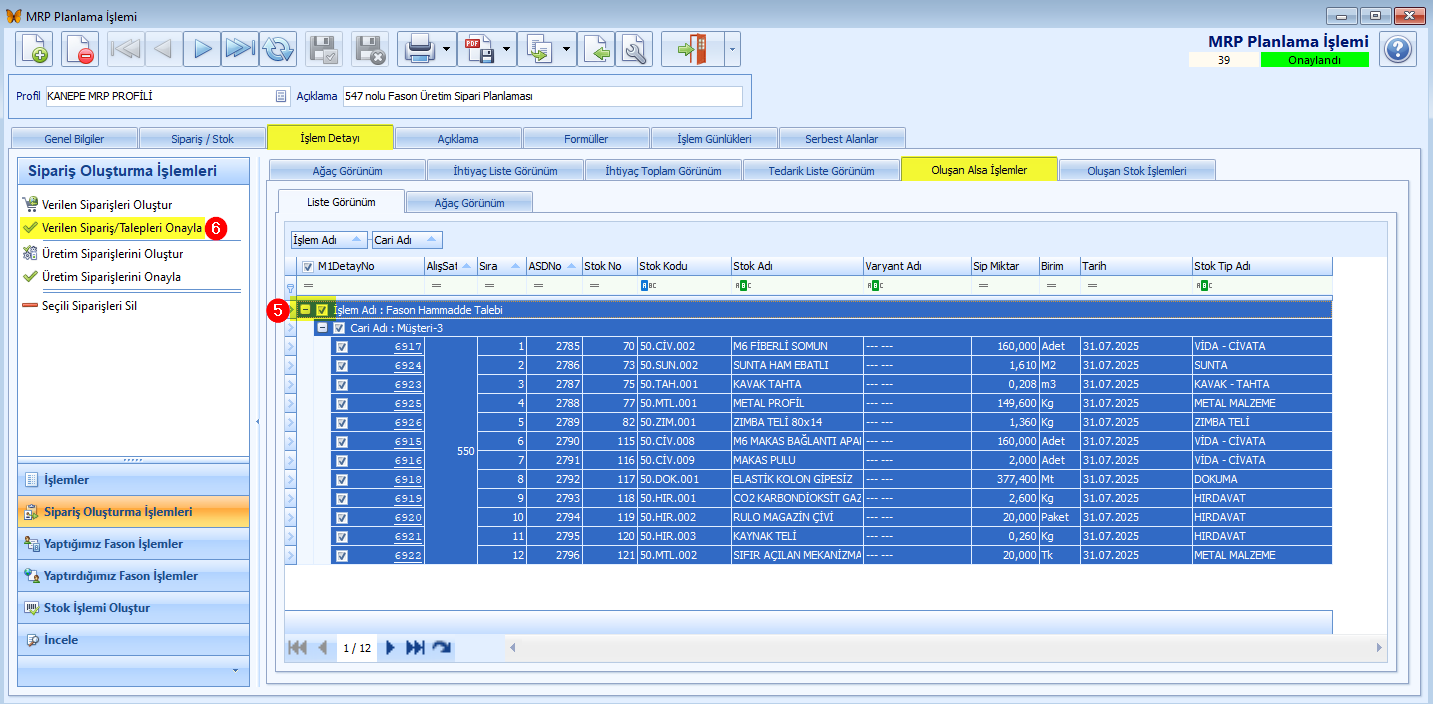Click the ABC filter icon under Stok Kodu
Image resolution: width=1433 pixels, height=704 pixels.
click(648, 286)
